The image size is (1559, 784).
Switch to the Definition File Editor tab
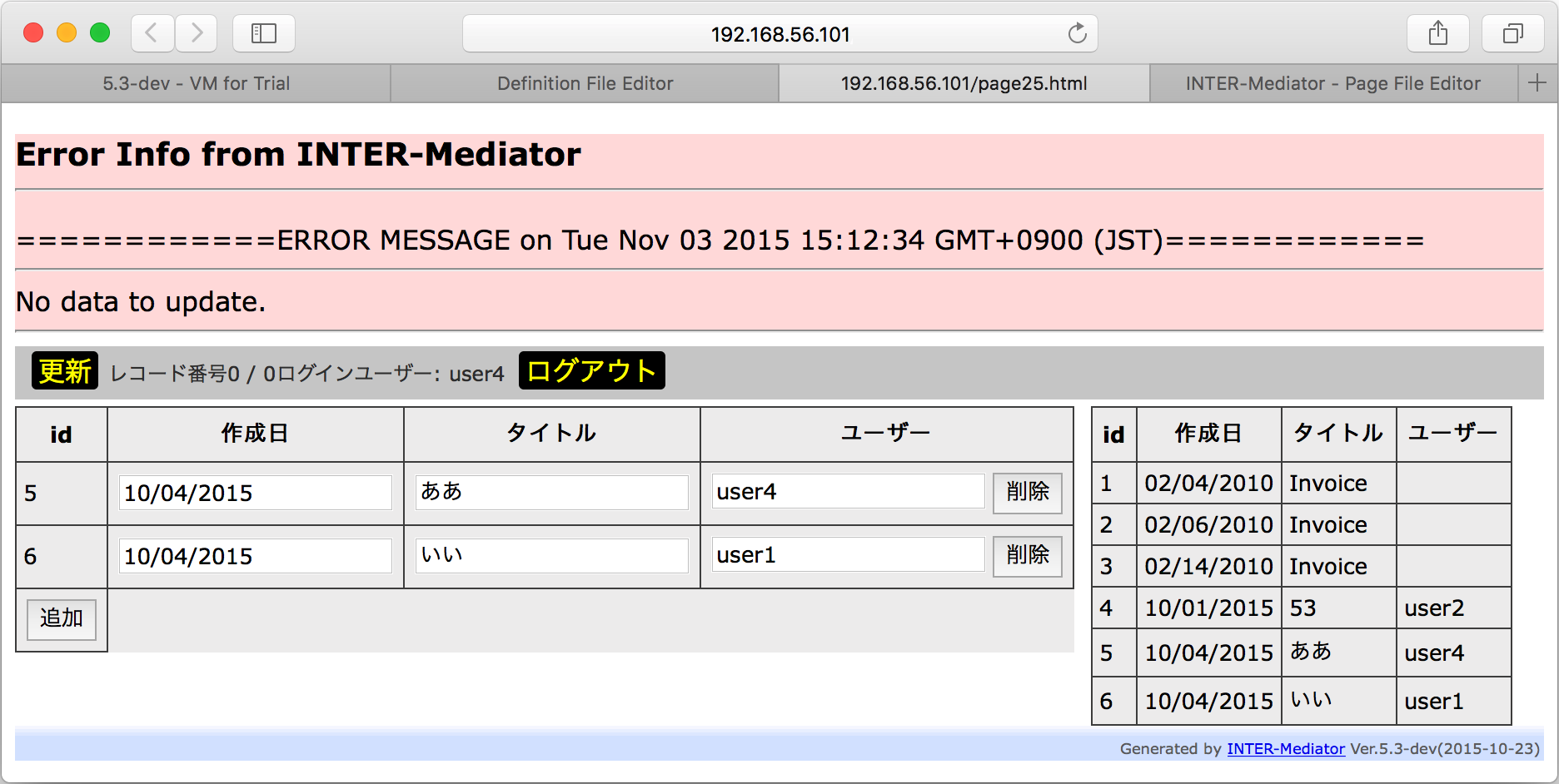point(585,83)
